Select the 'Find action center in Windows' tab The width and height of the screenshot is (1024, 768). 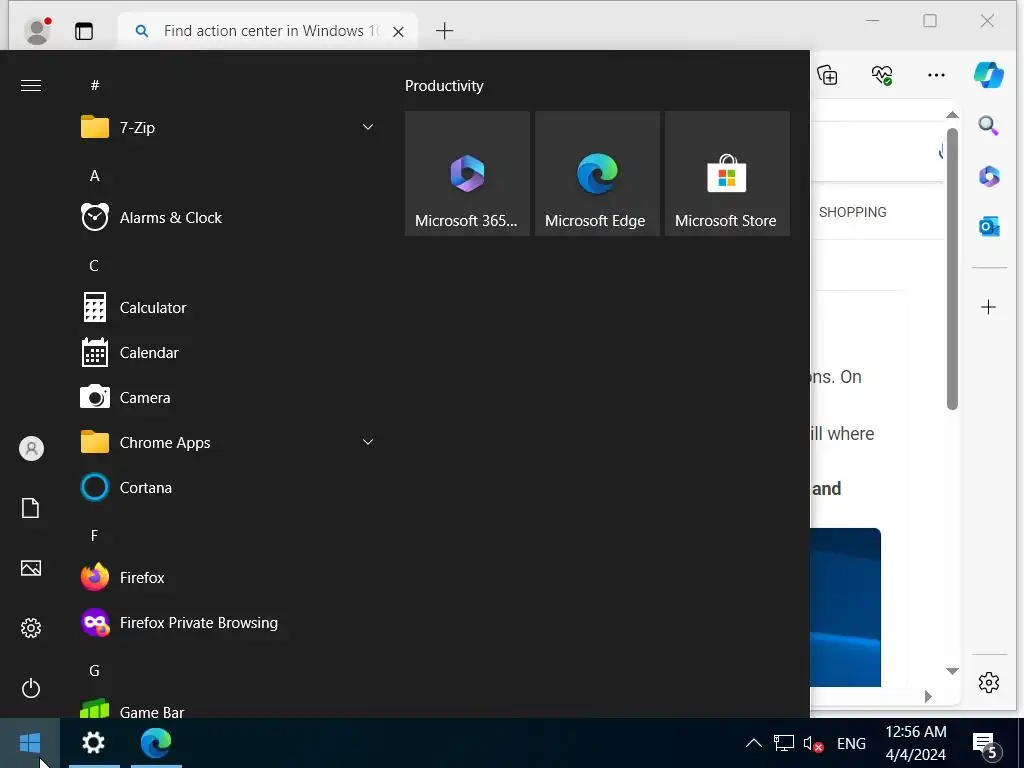coord(268,31)
